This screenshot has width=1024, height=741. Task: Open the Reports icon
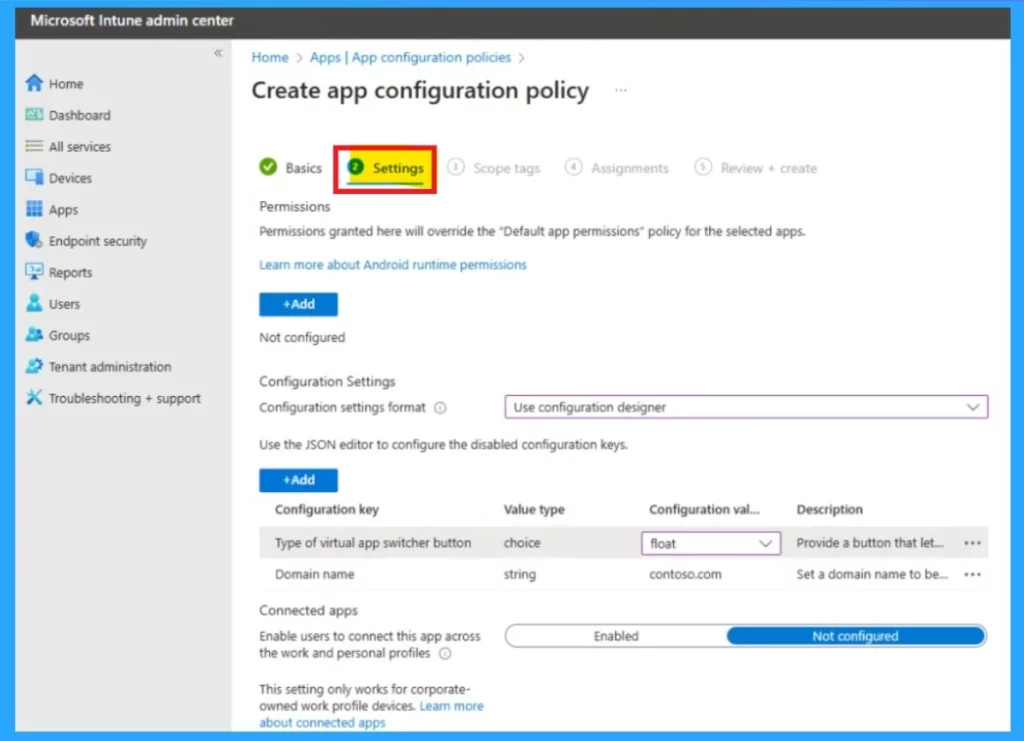click(x=34, y=272)
